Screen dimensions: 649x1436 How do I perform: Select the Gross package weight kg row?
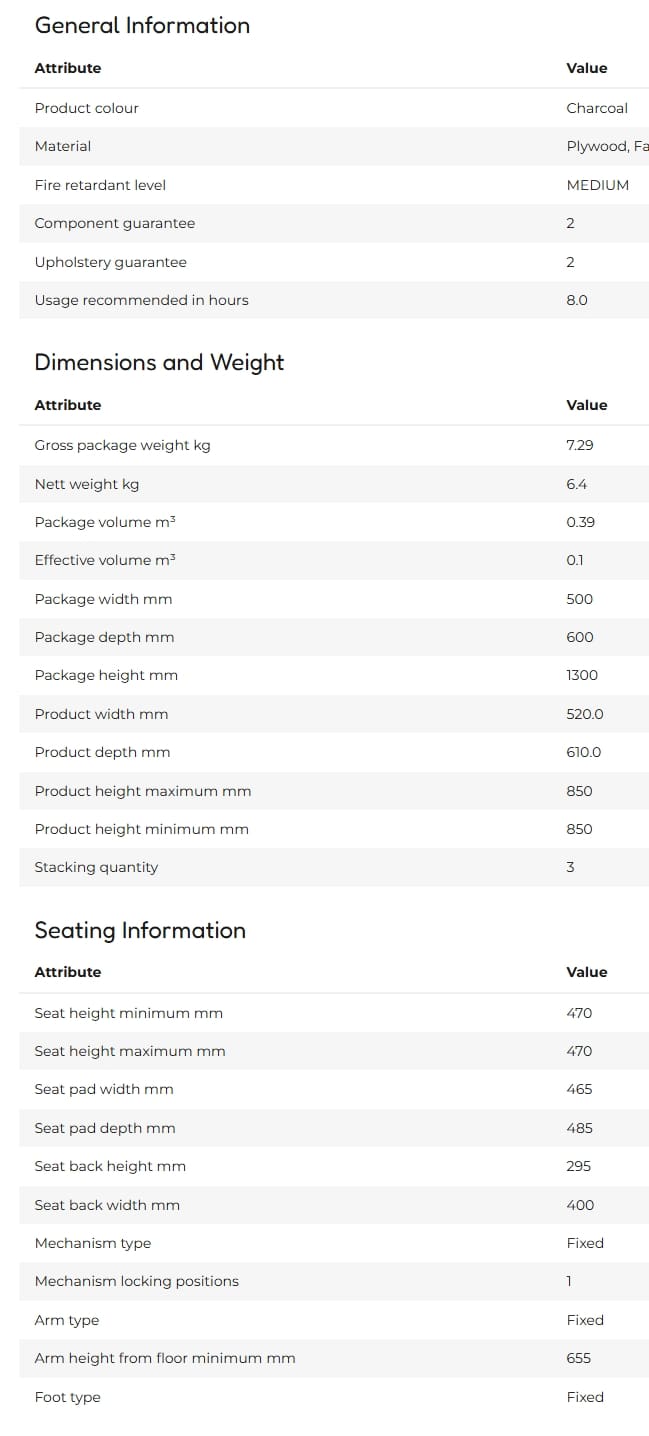[x=334, y=445]
